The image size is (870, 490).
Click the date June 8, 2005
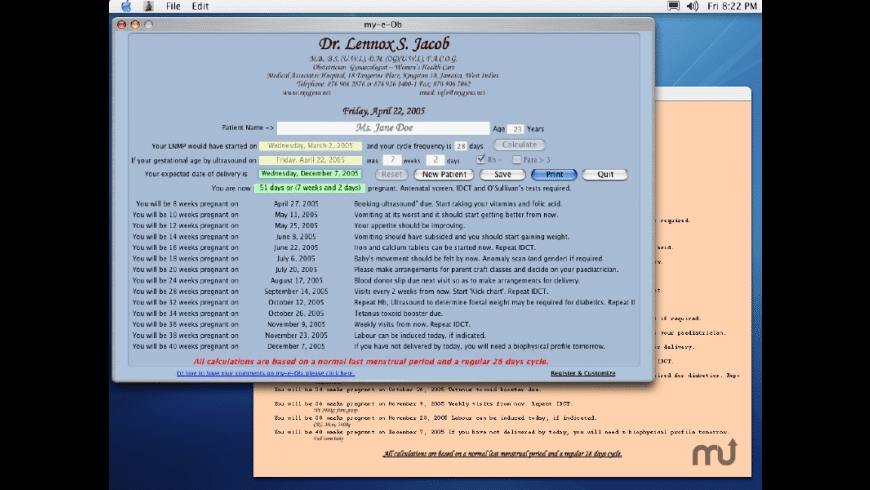click(x=296, y=236)
